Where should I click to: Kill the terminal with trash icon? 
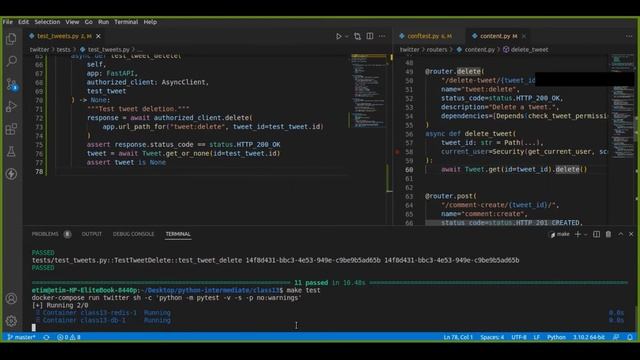click(x=608, y=234)
